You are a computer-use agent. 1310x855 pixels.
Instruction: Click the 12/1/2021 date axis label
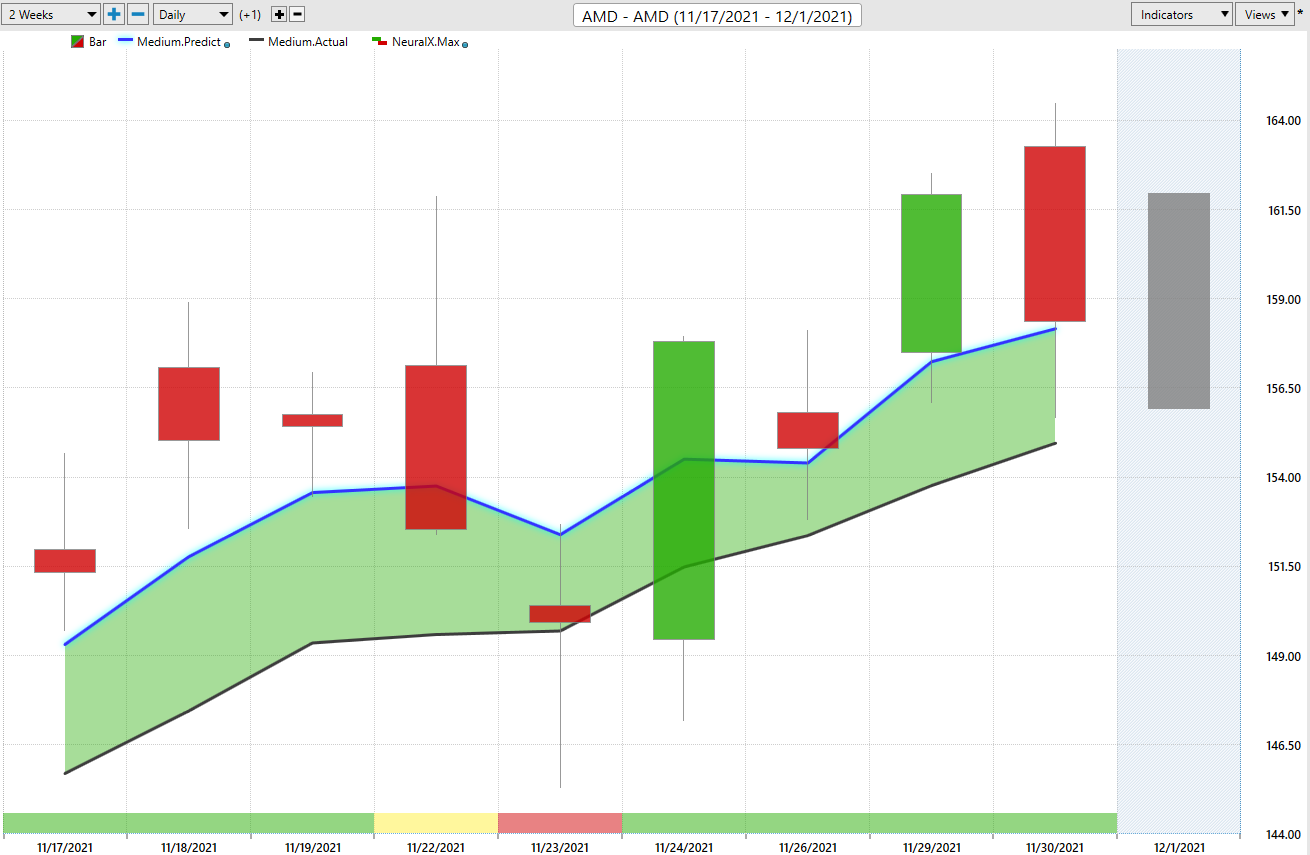[x=1179, y=847]
